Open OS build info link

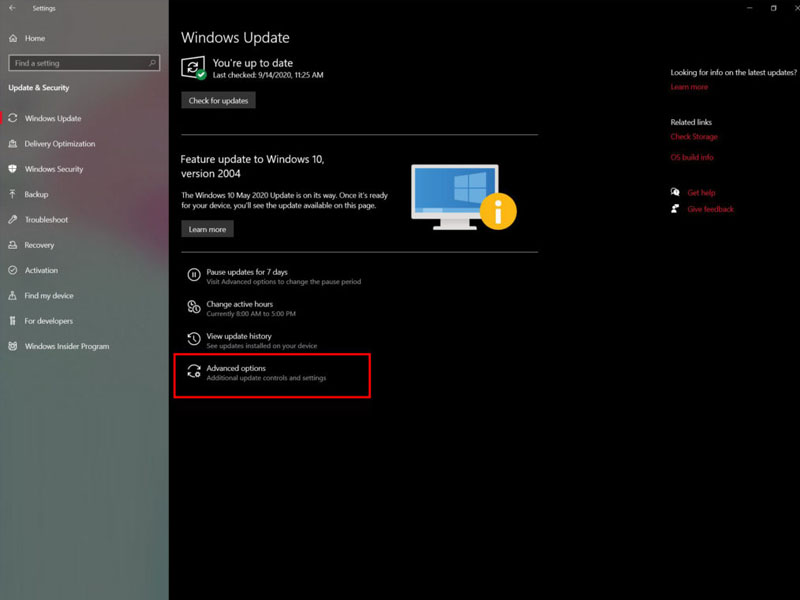click(x=692, y=157)
